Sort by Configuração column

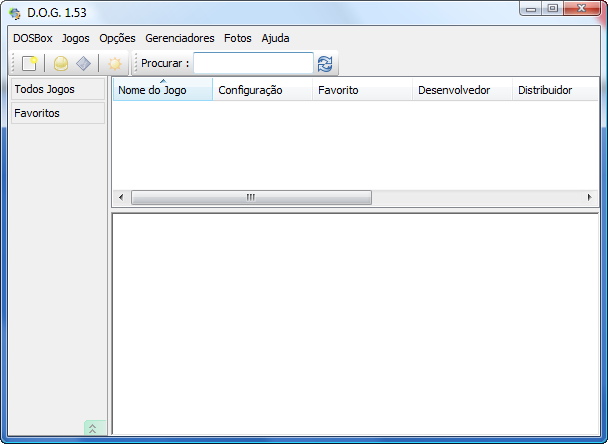click(263, 90)
